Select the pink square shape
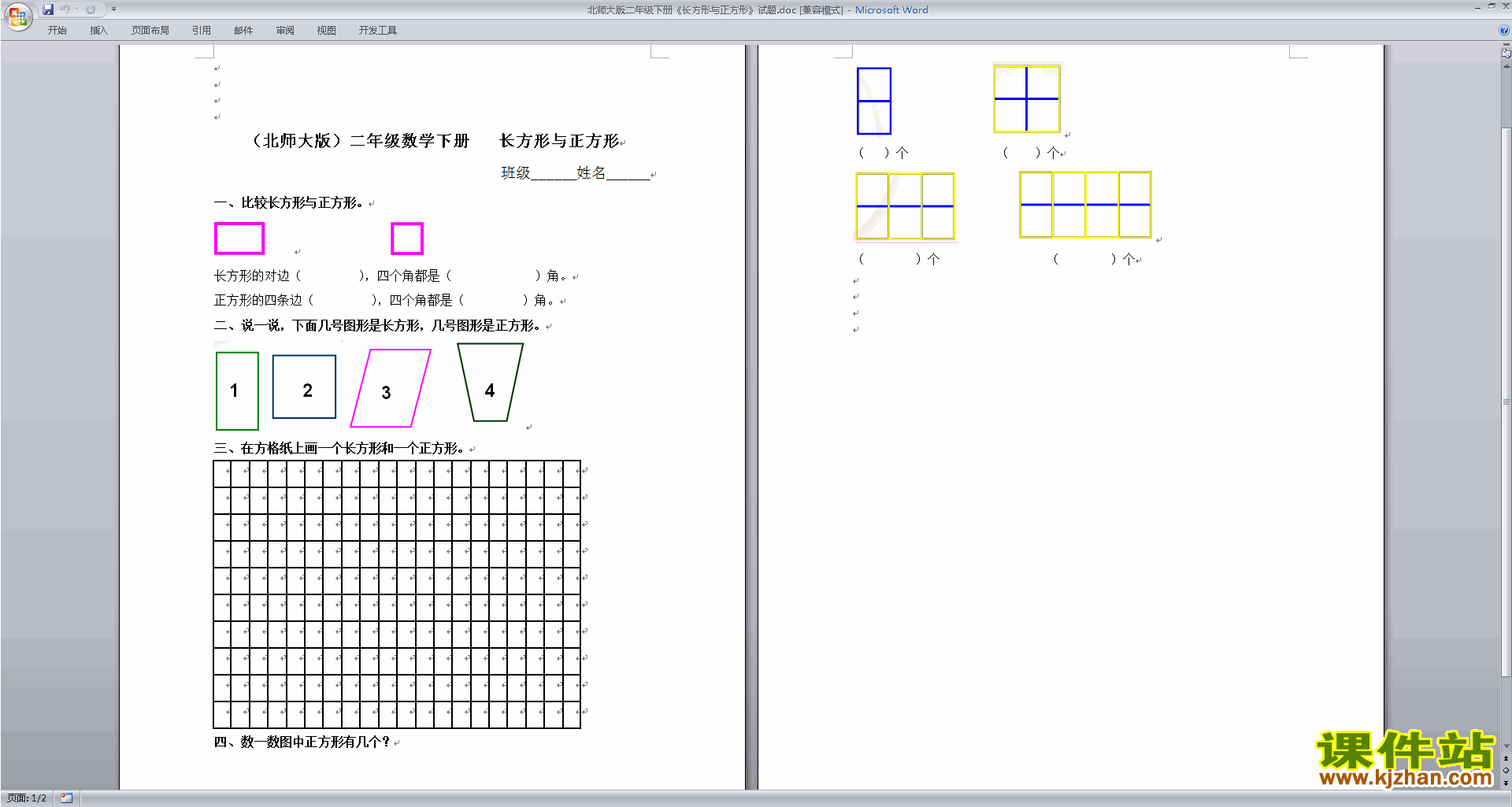 tap(407, 239)
